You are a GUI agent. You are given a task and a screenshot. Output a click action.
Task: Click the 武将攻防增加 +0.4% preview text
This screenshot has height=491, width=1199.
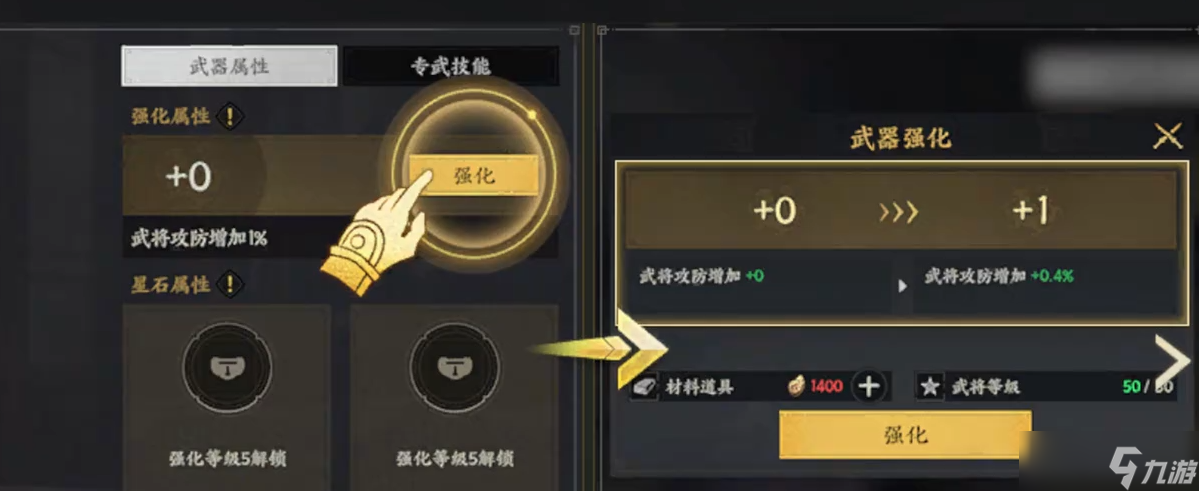tap(999, 277)
